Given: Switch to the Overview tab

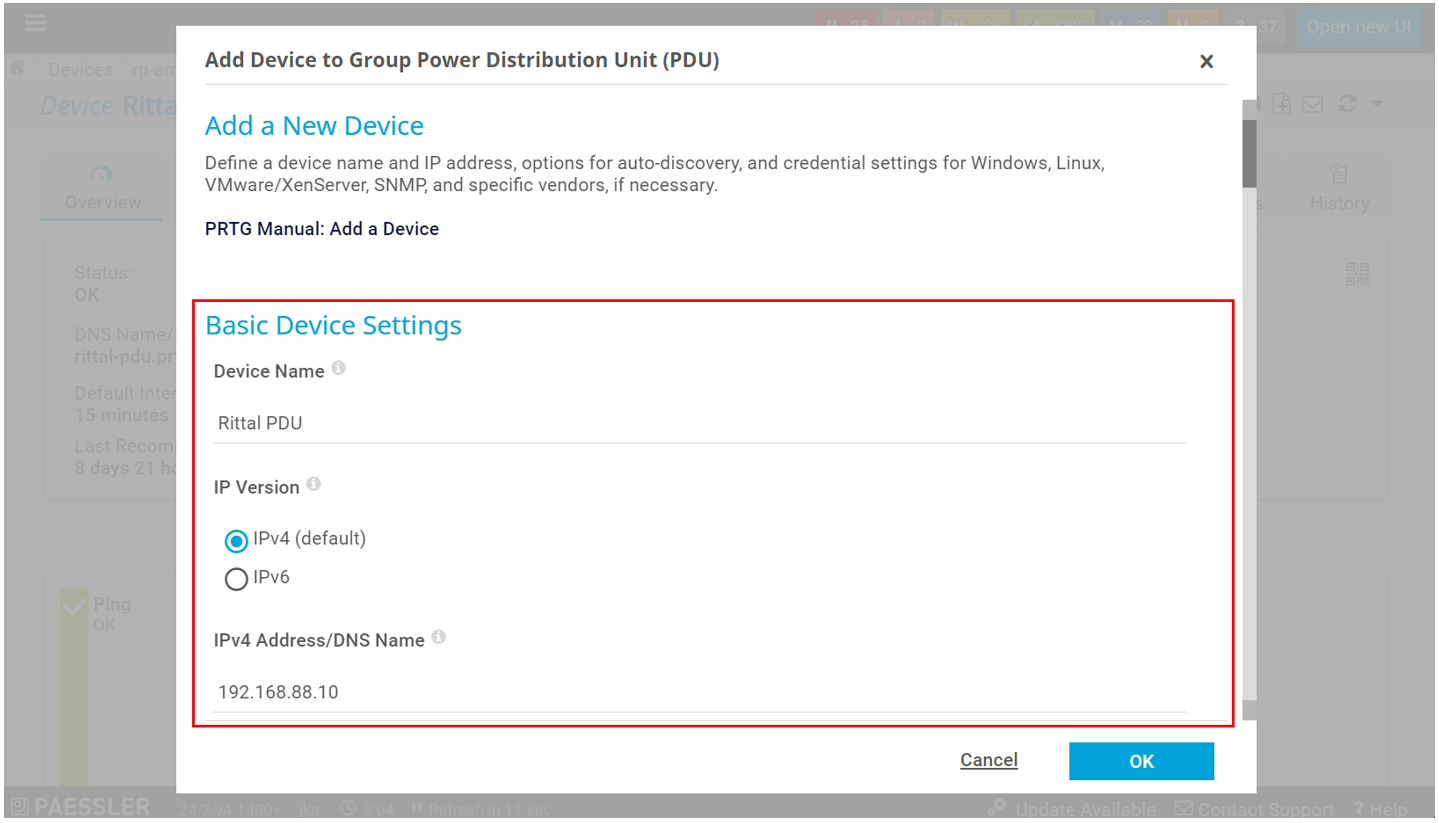Looking at the screenshot, I should pos(102,189).
